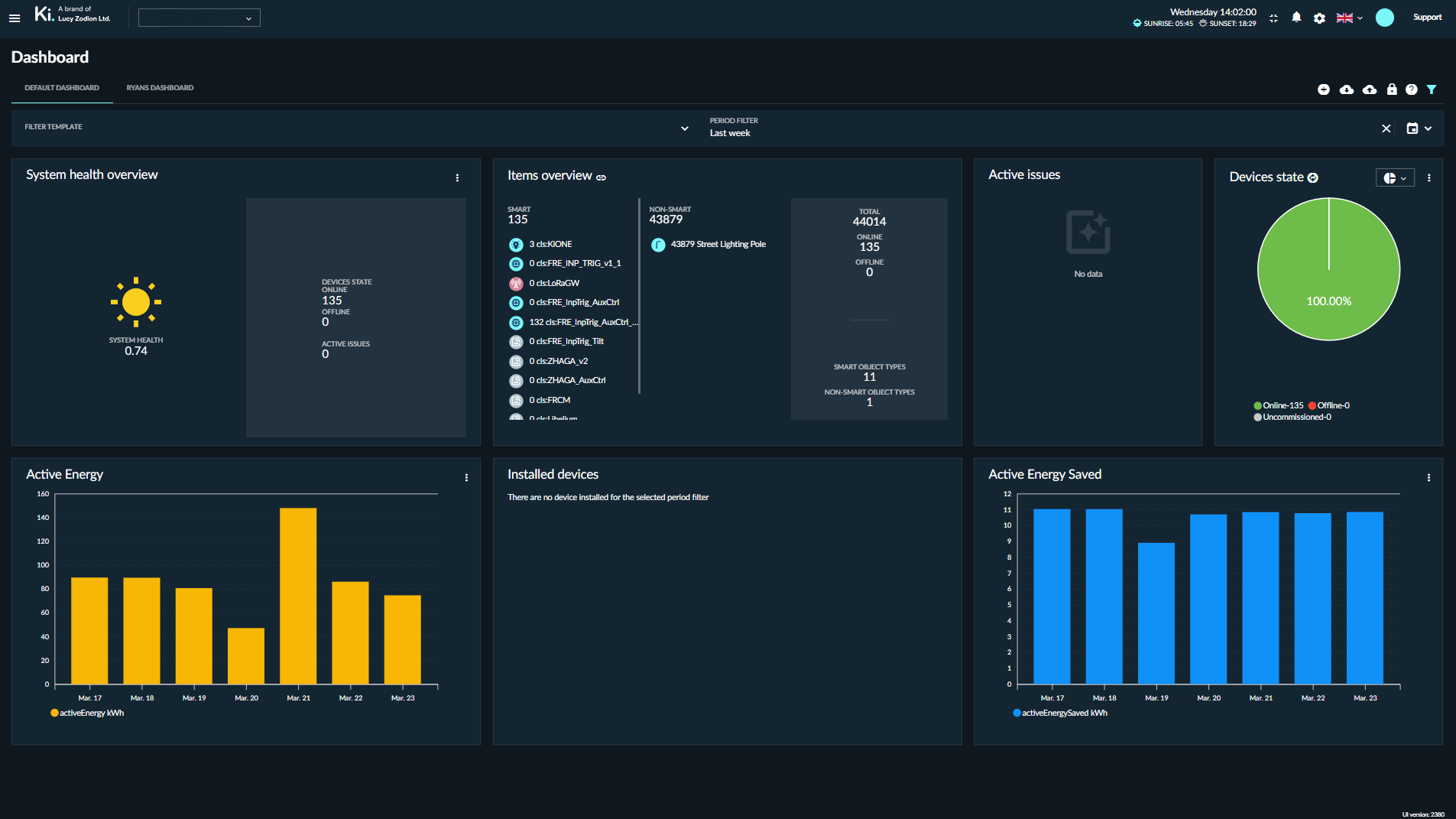Click the cloud upload icon
The width and height of the screenshot is (1456, 819).
(1370, 89)
